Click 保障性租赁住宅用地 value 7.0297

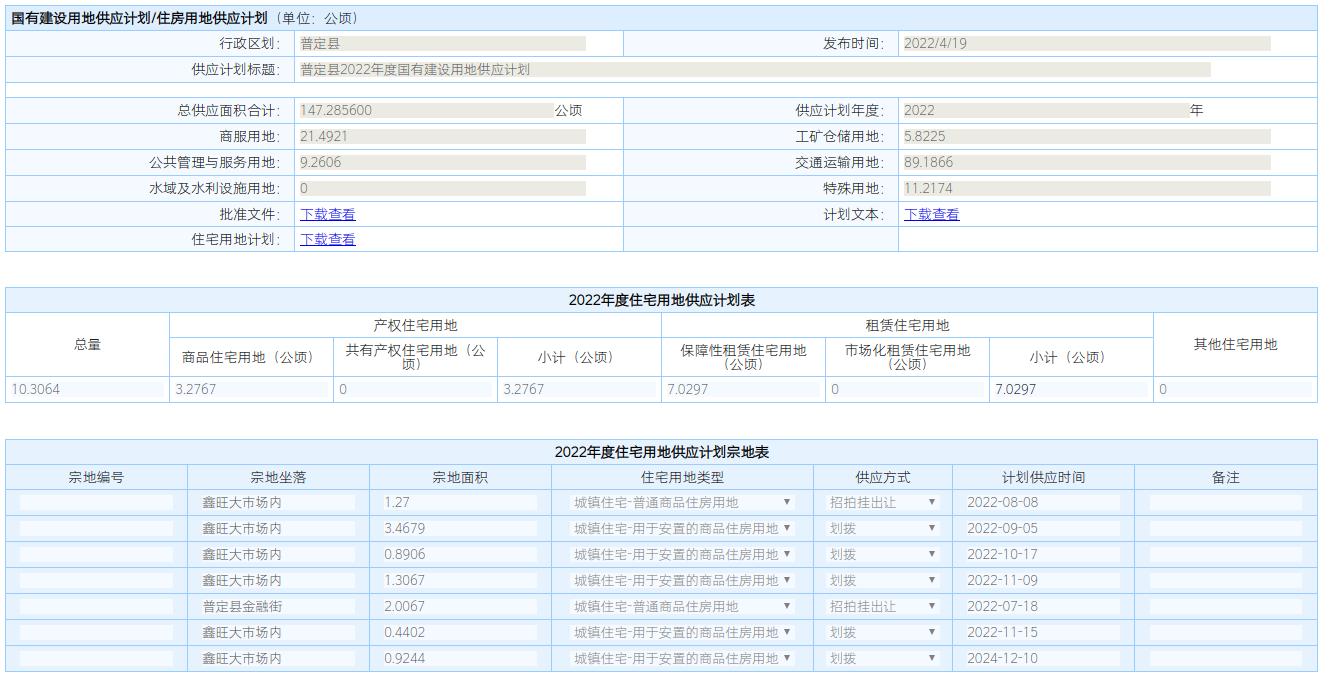(743, 390)
